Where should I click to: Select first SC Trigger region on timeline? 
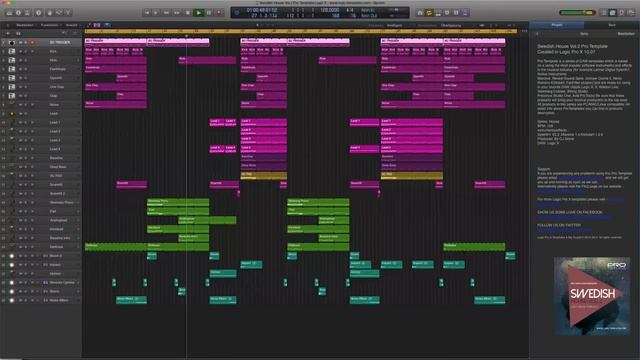coord(116,42)
